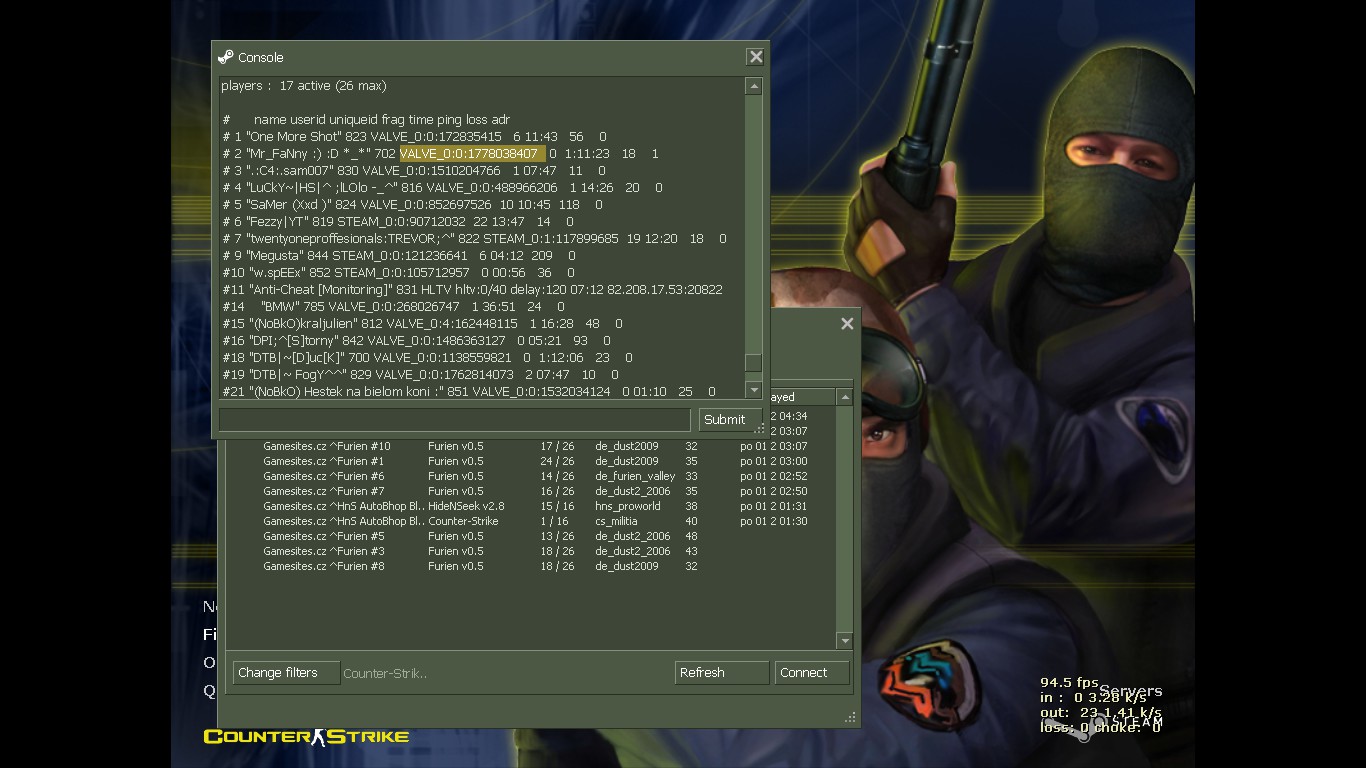The width and height of the screenshot is (1366, 768).
Task: Close the server browser window
Action: tap(847, 324)
